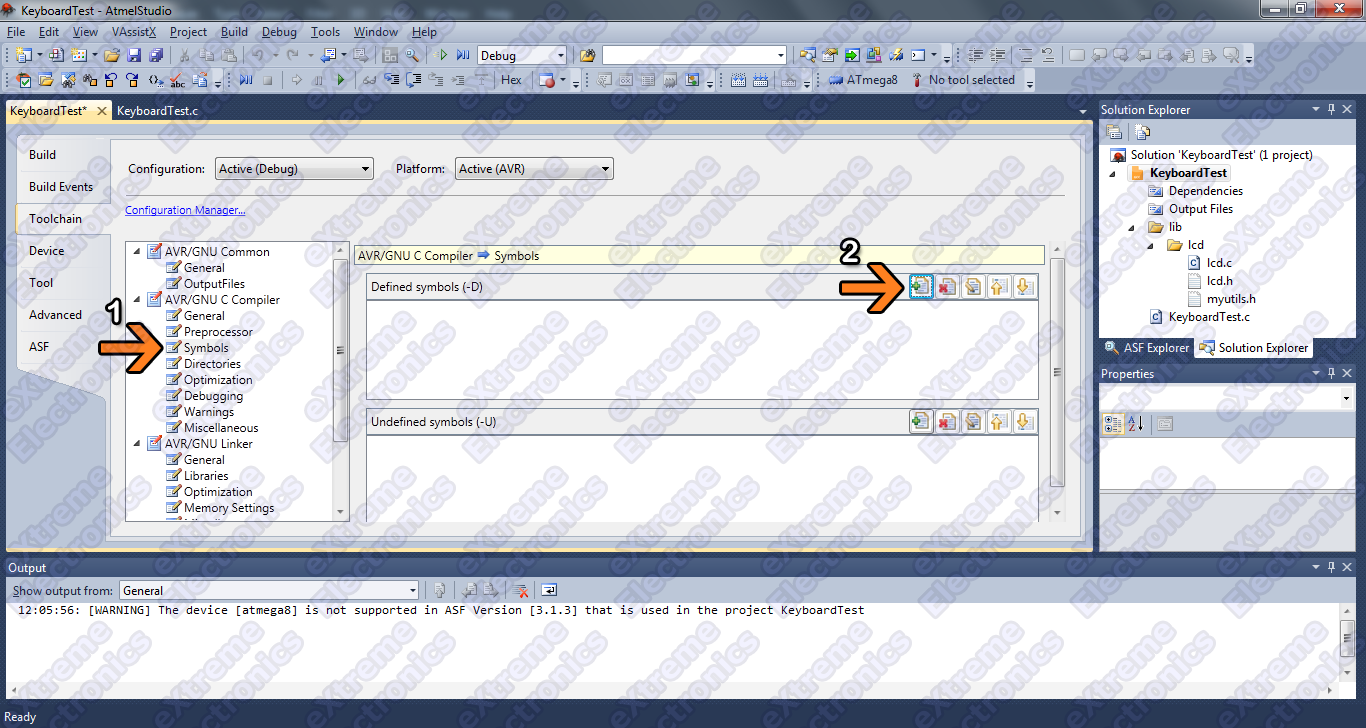The height and width of the screenshot is (728, 1366).
Task: Clear all text in the Output panel
Action: [x=520, y=590]
